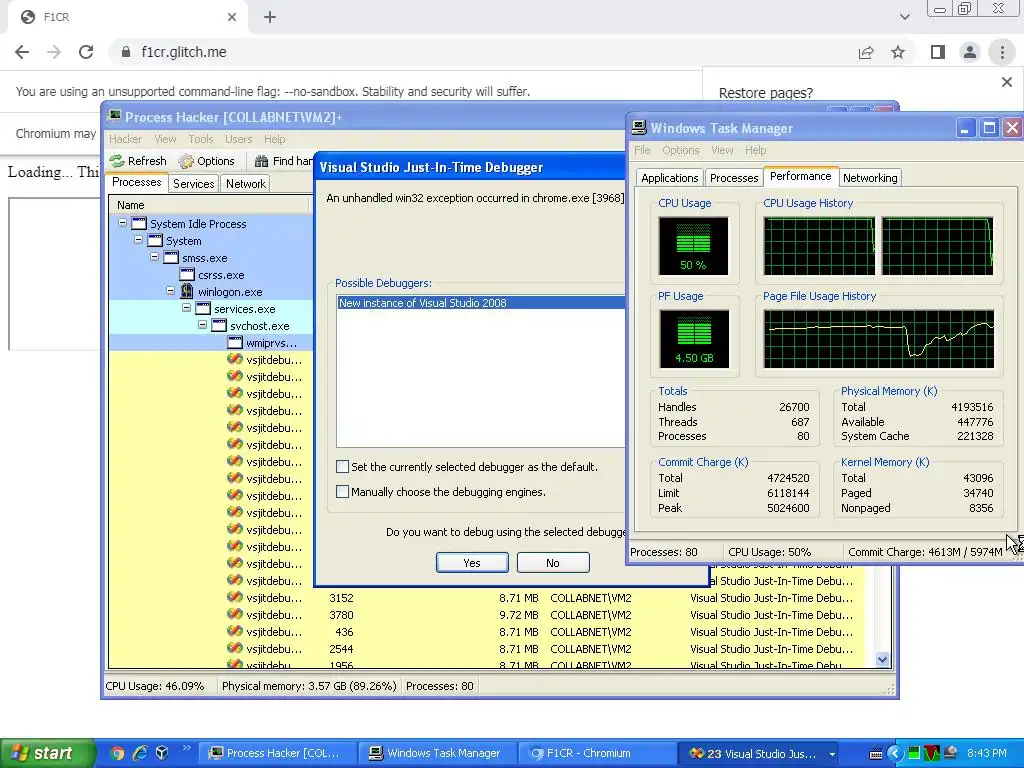Viewport: 1024px width, 768px height.
Task: Collapse the services.exe tree node
Action: [186, 308]
